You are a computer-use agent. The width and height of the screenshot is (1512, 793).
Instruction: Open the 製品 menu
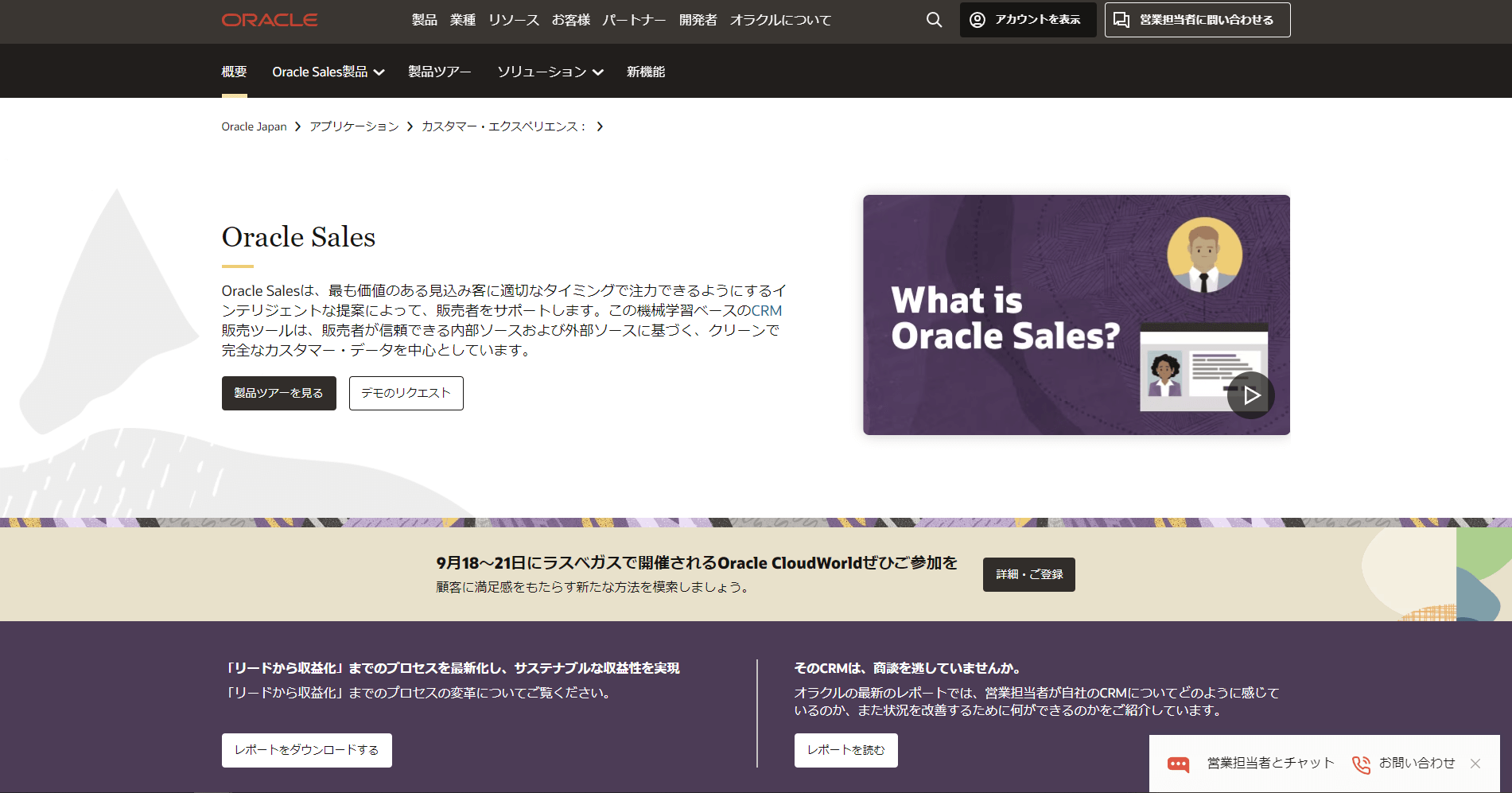point(425,20)
